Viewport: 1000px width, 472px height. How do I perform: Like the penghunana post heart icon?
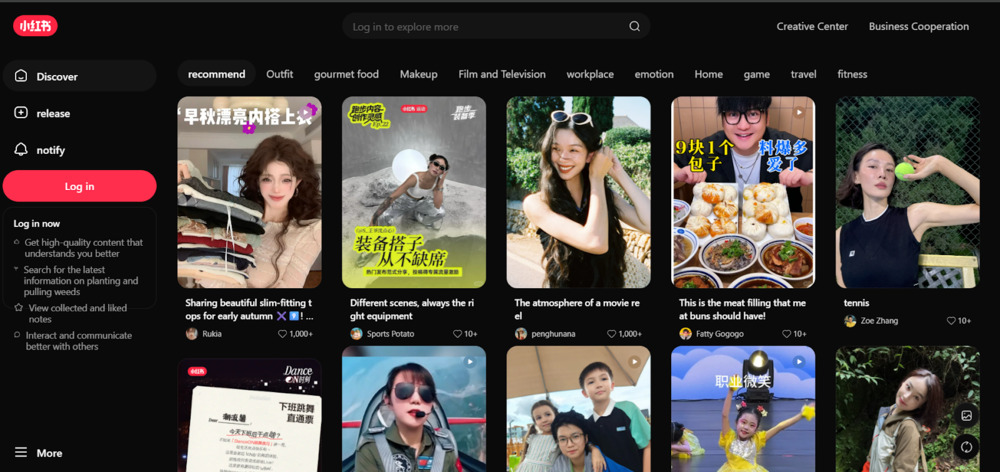612,334
